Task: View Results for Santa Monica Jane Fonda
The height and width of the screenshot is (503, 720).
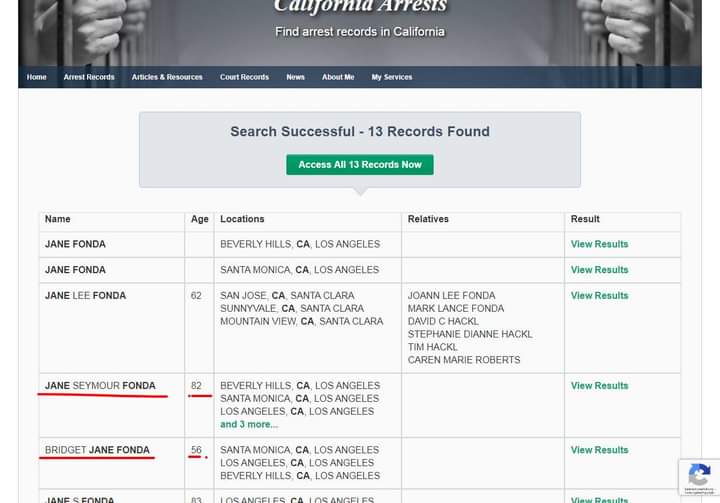Action: tap(599, 270)
